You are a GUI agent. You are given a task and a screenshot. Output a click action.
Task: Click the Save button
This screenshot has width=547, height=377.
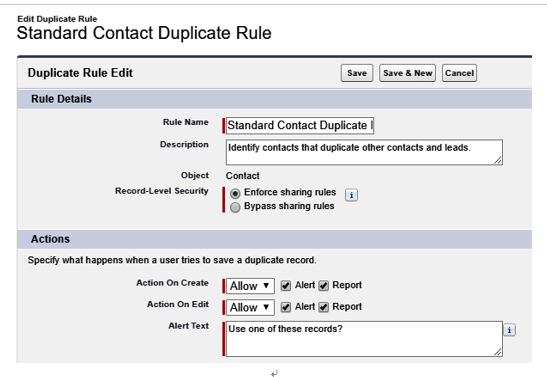click(x=357, y=73)
